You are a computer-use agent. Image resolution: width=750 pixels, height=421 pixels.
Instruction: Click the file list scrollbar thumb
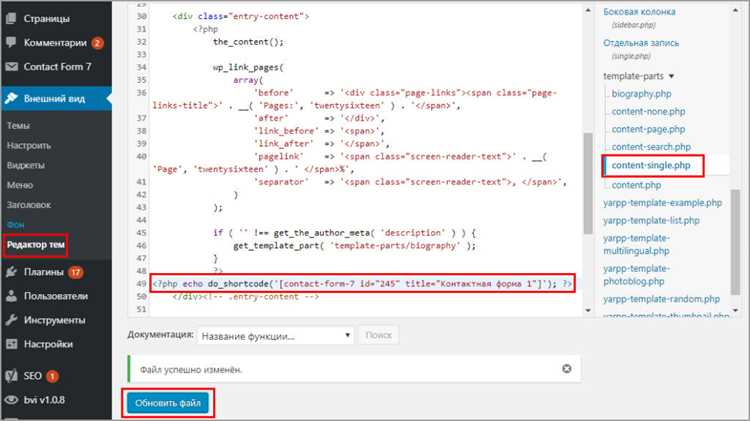[x=736, y=242]
